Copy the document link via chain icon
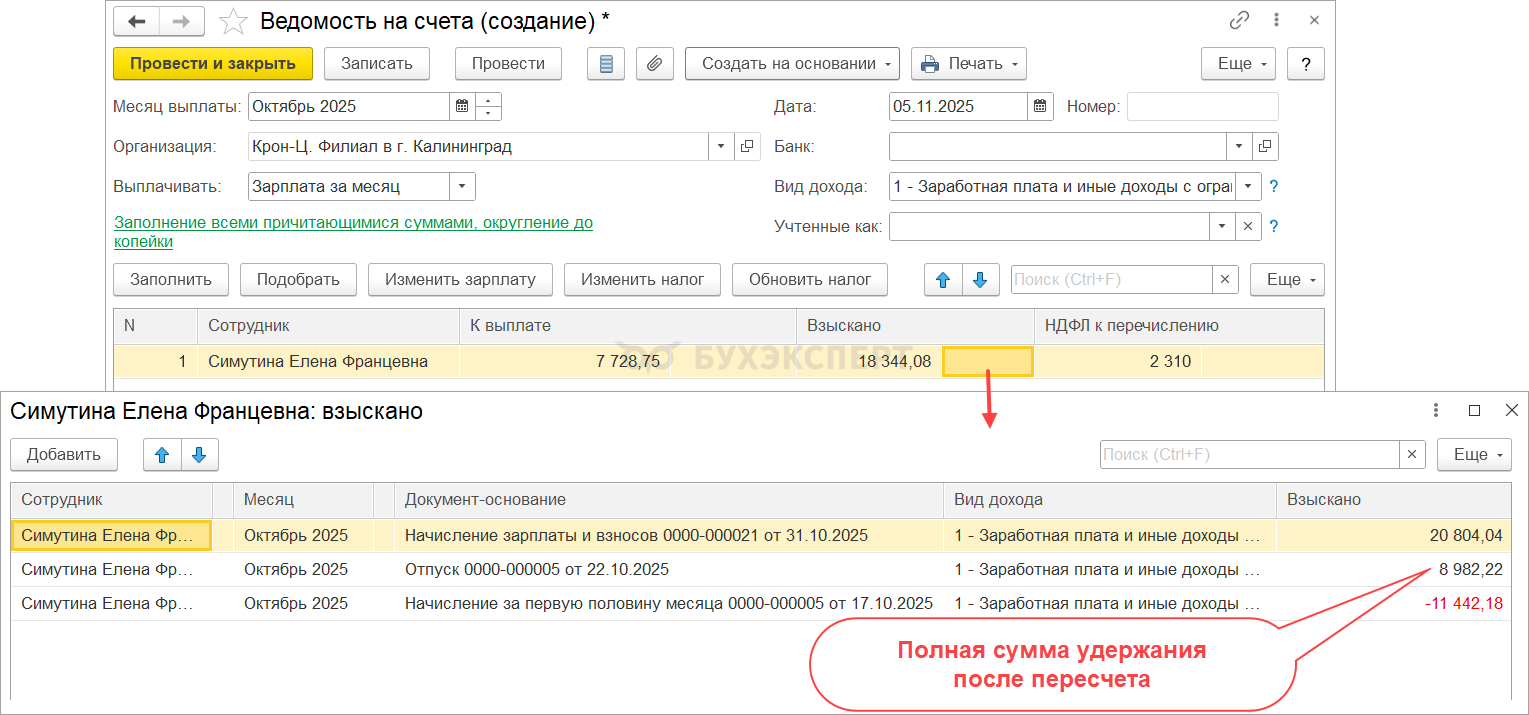The image size is (1529, 715). (x=1240, y=20)
